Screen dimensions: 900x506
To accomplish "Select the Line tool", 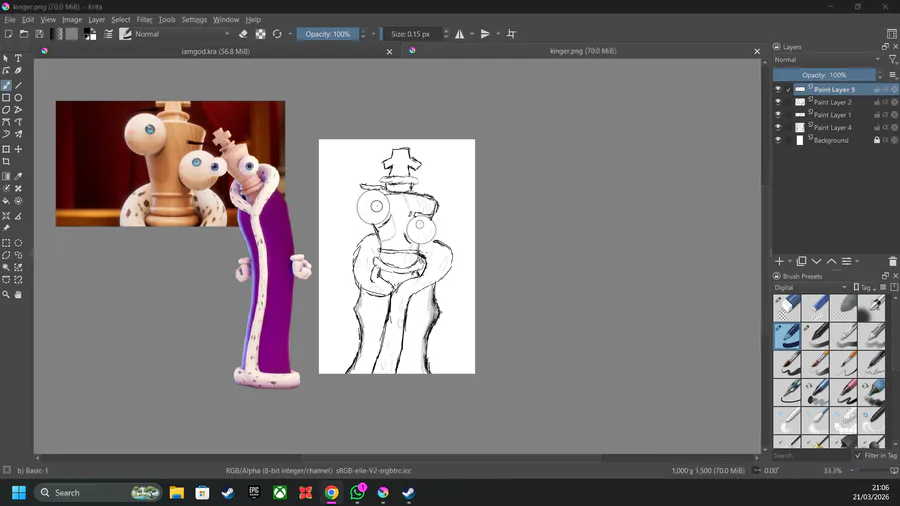I will tap(18, 85).
